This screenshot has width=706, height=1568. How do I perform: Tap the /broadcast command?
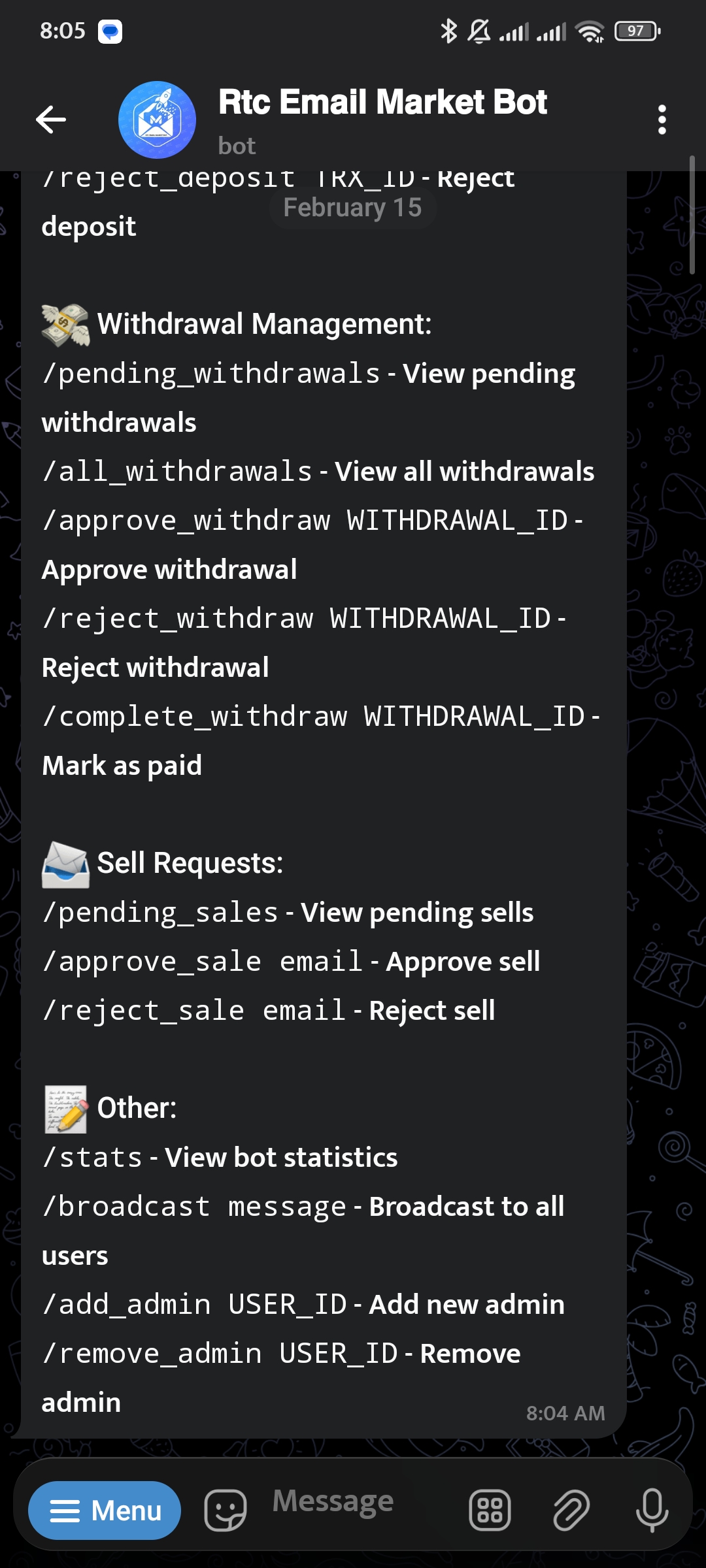pyautogui.click(x=126, y=1207)
